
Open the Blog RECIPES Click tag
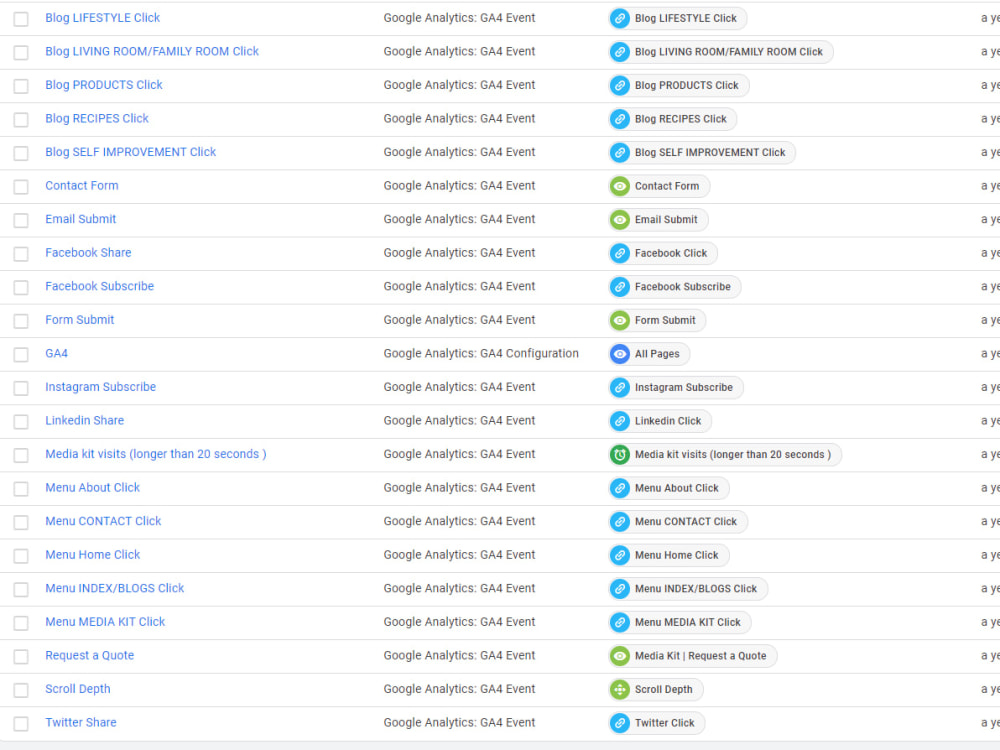point(97,119)
